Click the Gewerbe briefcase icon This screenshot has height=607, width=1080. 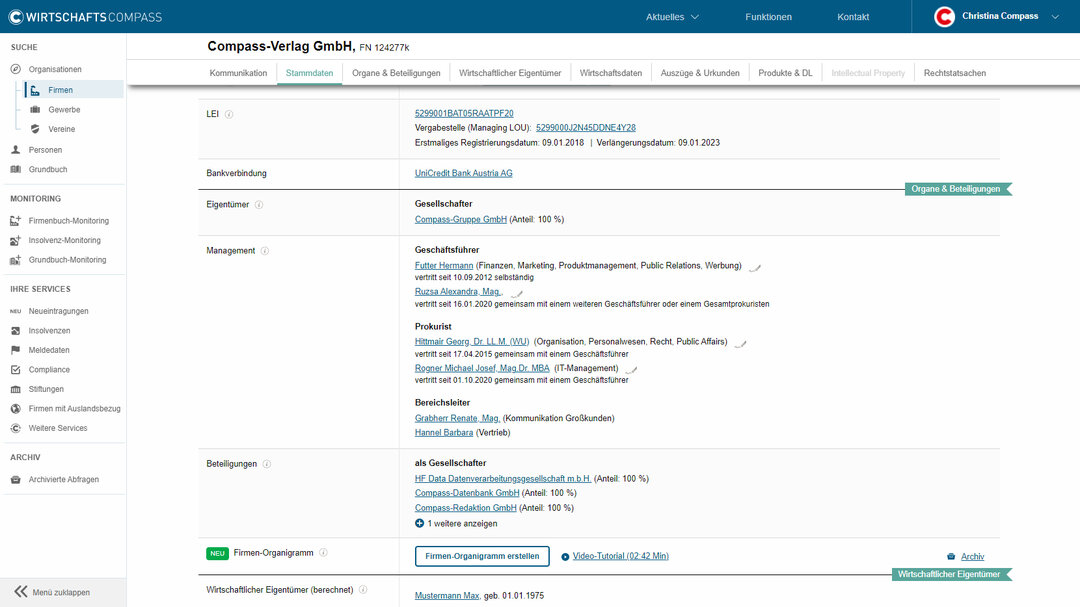tap(35, 110)
